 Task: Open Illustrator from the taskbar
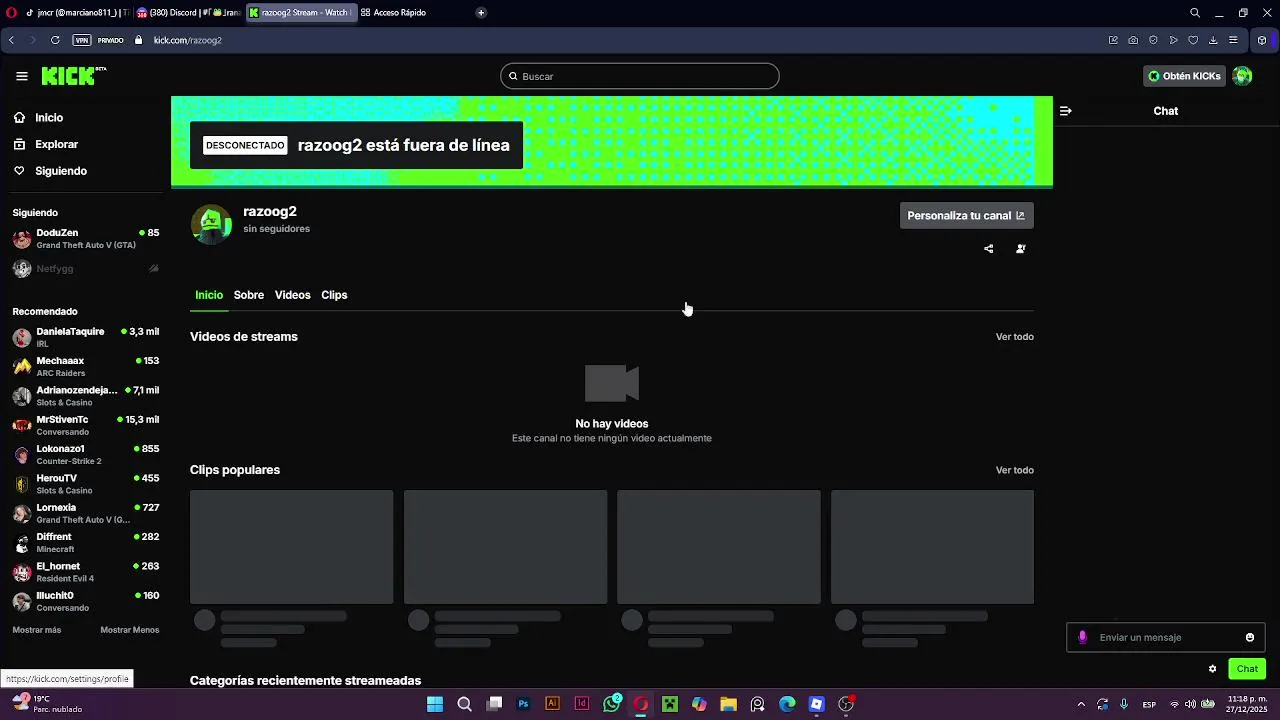click(x=552, y=704)
